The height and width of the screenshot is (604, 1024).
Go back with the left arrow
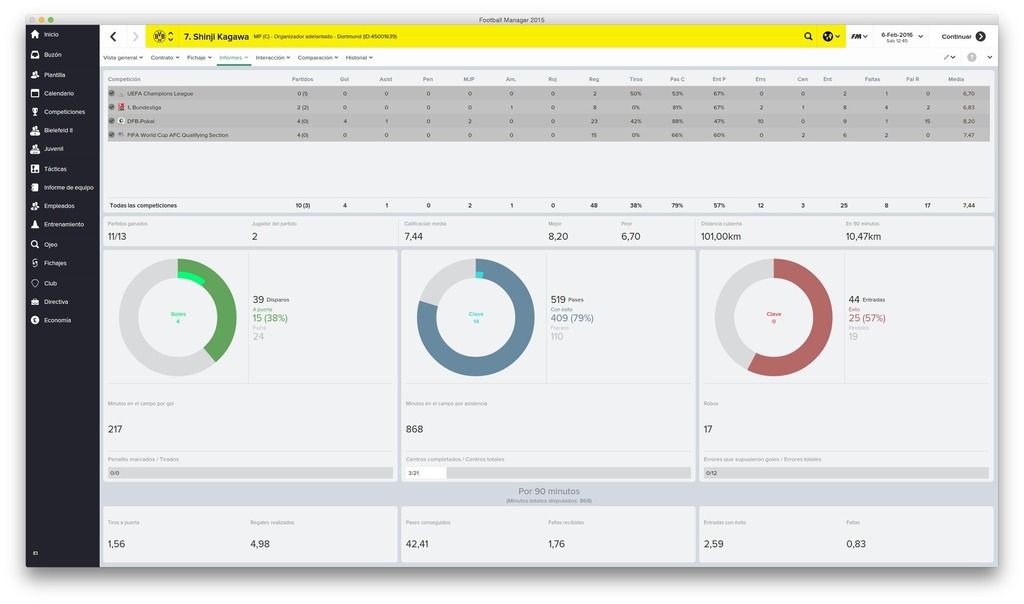(113, 37)
